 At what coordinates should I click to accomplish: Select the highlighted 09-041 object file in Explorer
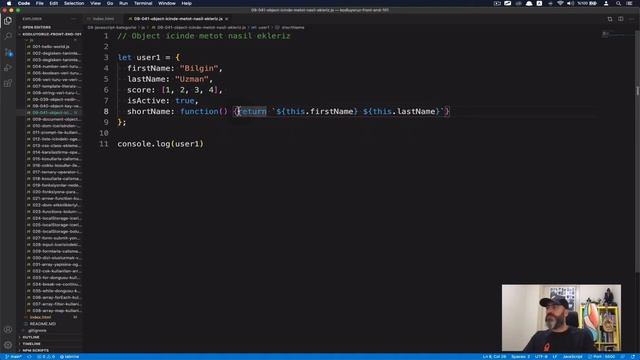pos(51,113)
